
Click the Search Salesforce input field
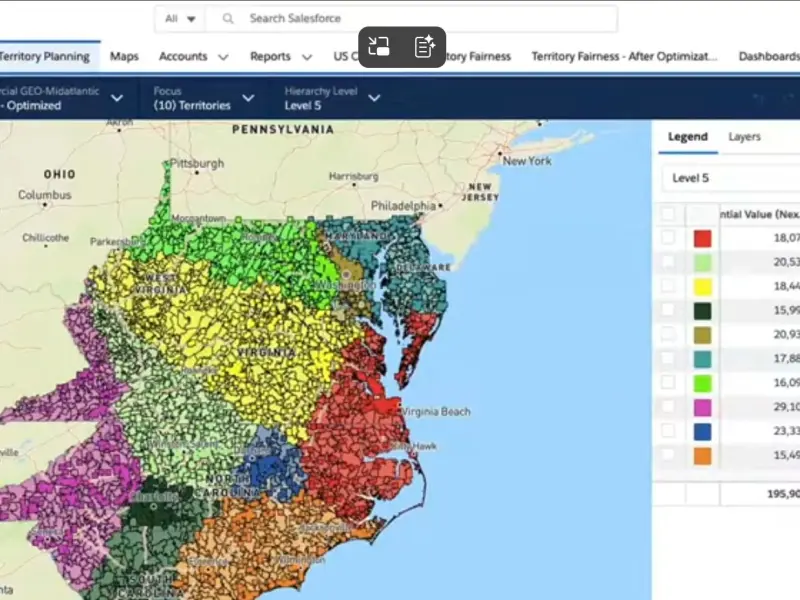(420, 19)
